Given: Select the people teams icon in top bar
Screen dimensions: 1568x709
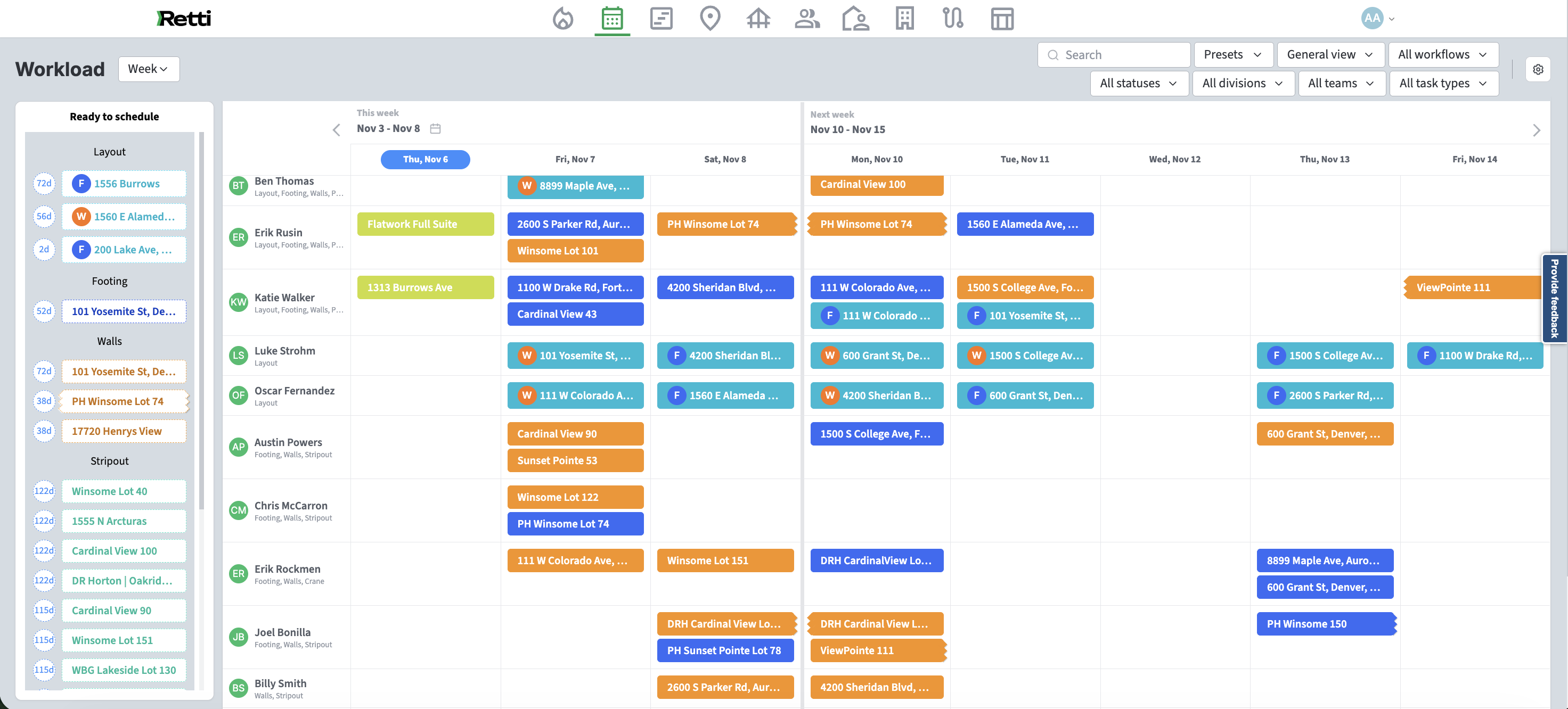Looking at the screenshot, I should pyautogui.click(x=806, y=18).
